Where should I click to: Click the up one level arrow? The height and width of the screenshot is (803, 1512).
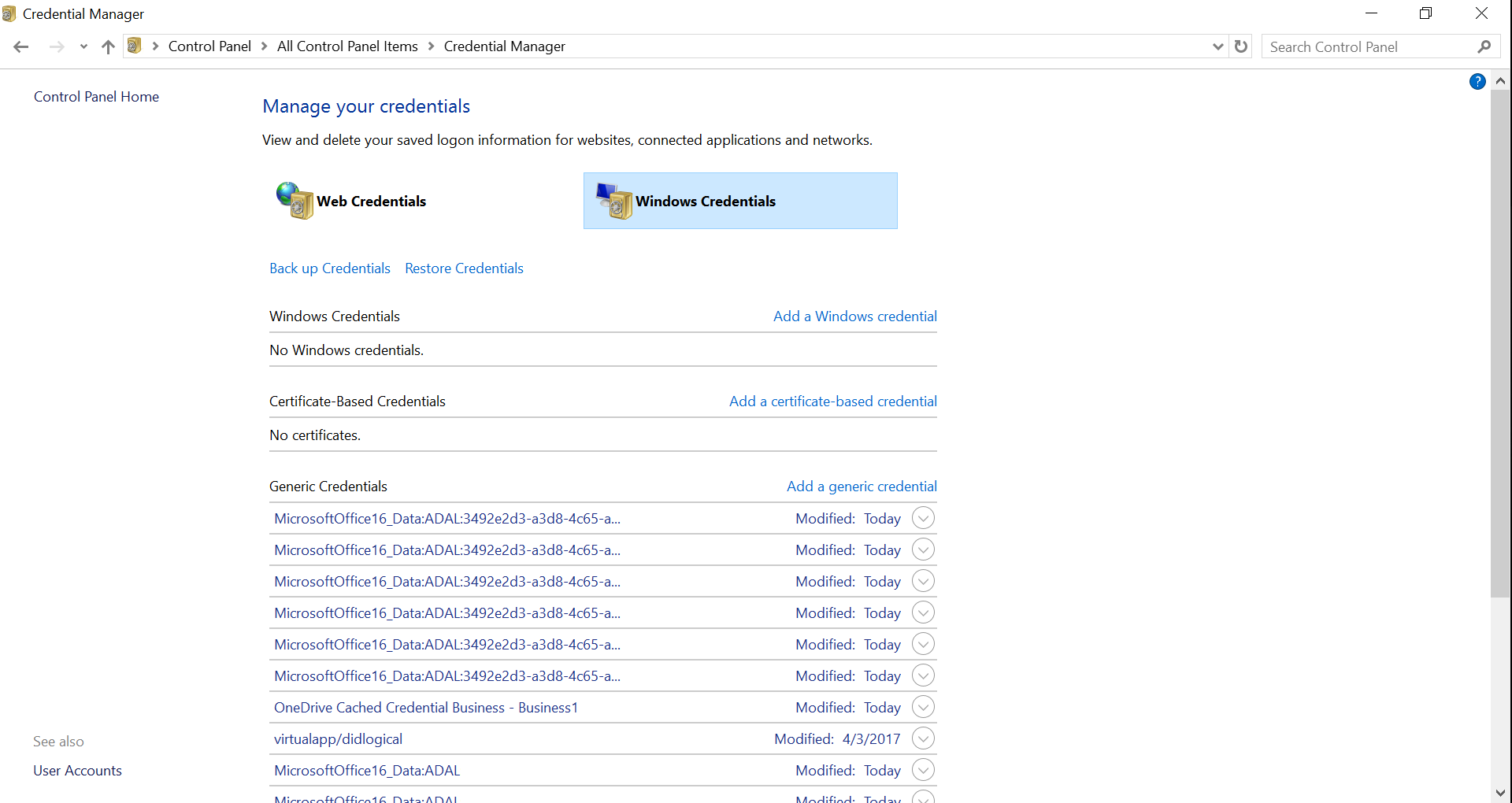click(108, 46)
